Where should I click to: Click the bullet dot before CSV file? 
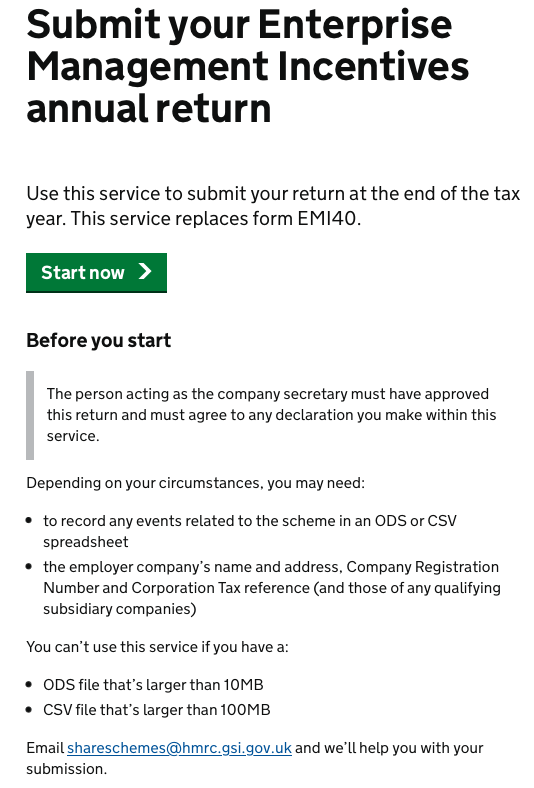29,710
